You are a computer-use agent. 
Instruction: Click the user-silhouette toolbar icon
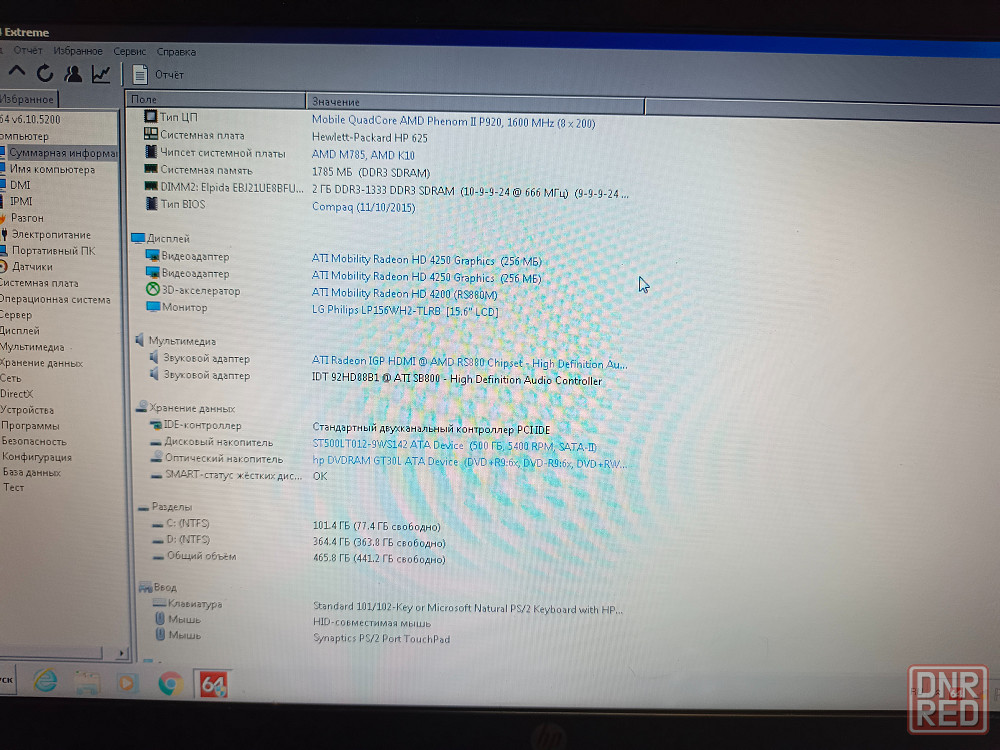pyautogui.click(x=73, y=73)
